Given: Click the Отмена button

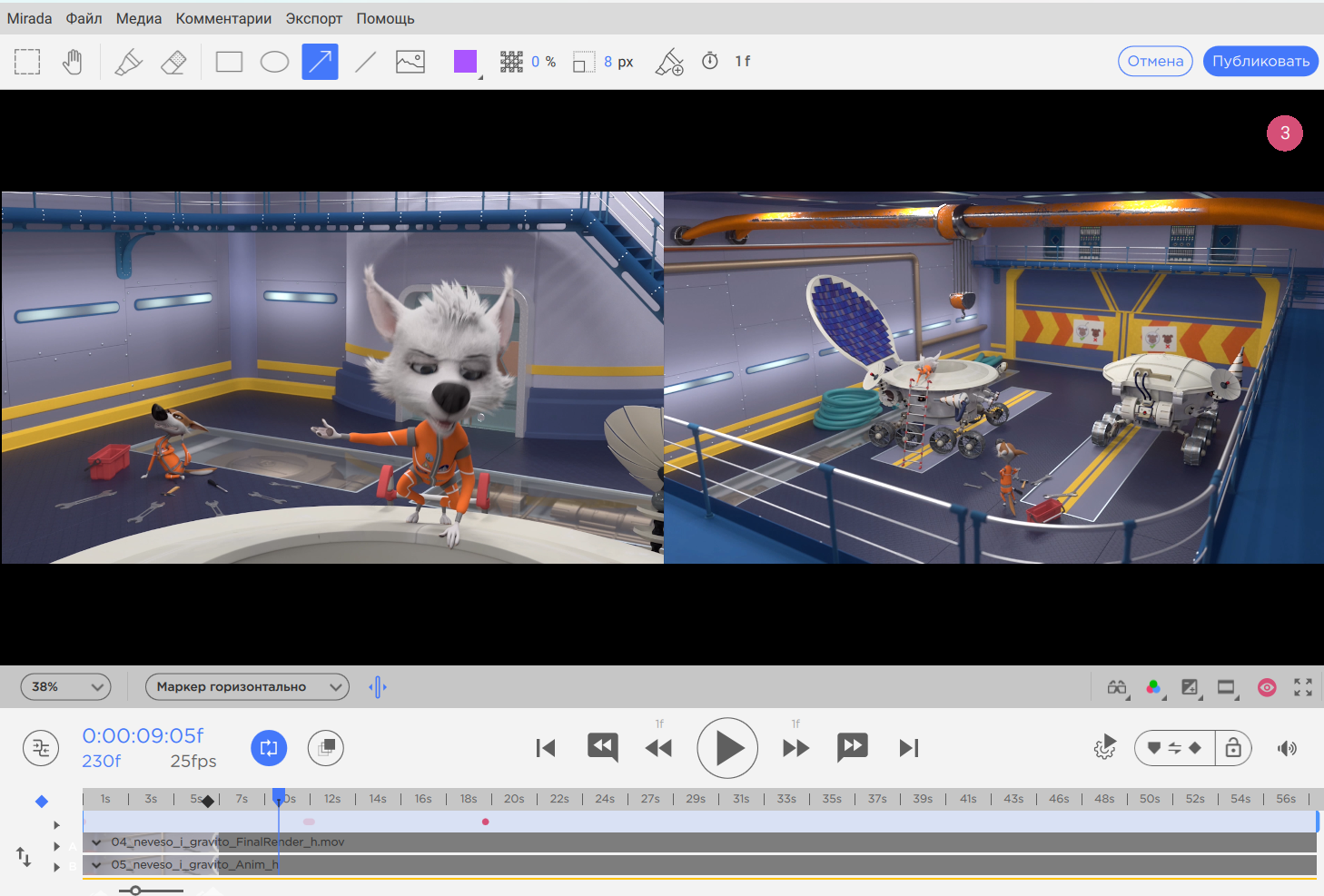Looking at the screenshot, I should (x=1155, y=61).
